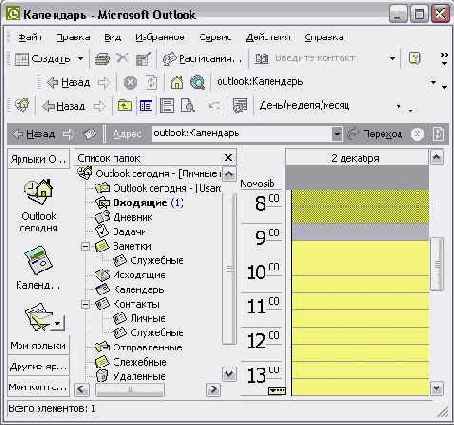Click the Print icon in the toolbar
This screenshot has width=454, height=425.
pyautogui.click(x=102, y=59)
